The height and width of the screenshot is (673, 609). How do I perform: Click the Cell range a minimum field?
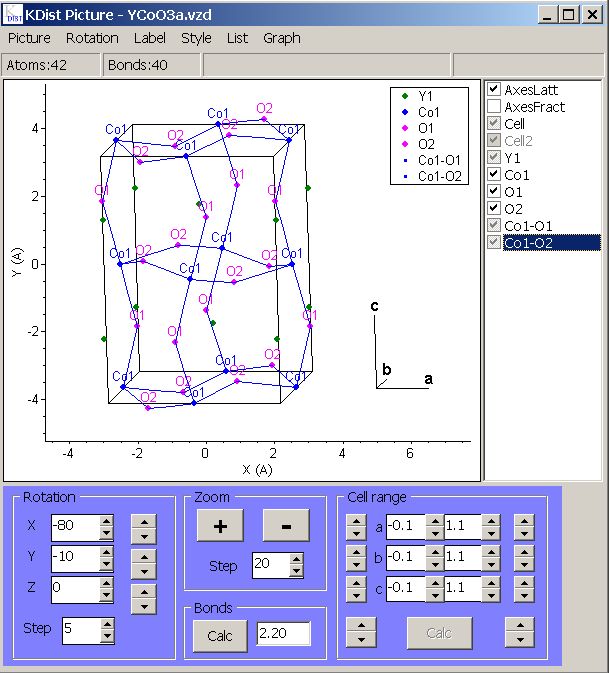coord(406,527)
